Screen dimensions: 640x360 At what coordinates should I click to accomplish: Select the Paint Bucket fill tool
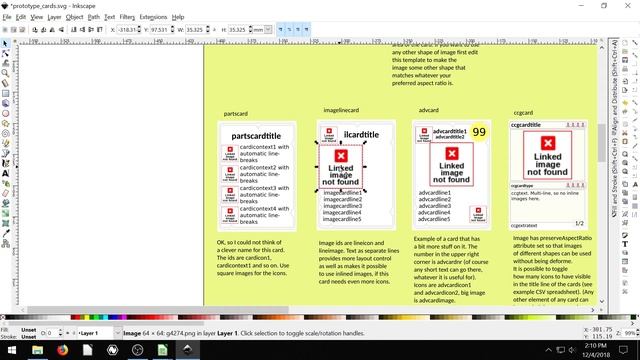5,203
